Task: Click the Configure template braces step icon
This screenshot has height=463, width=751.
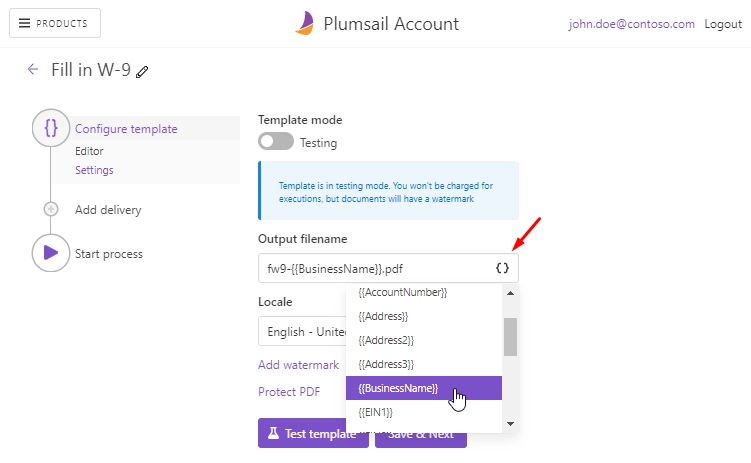Action: [51, 128]
